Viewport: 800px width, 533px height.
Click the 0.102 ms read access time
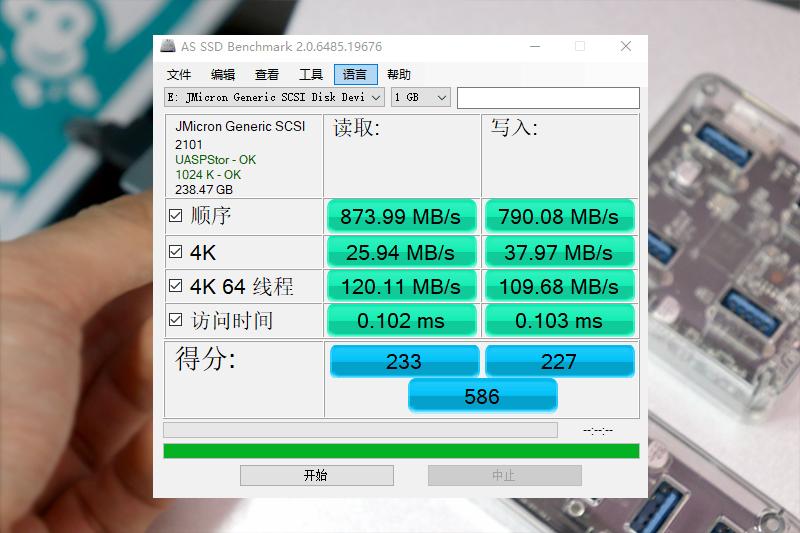click(x=402, y=321)
